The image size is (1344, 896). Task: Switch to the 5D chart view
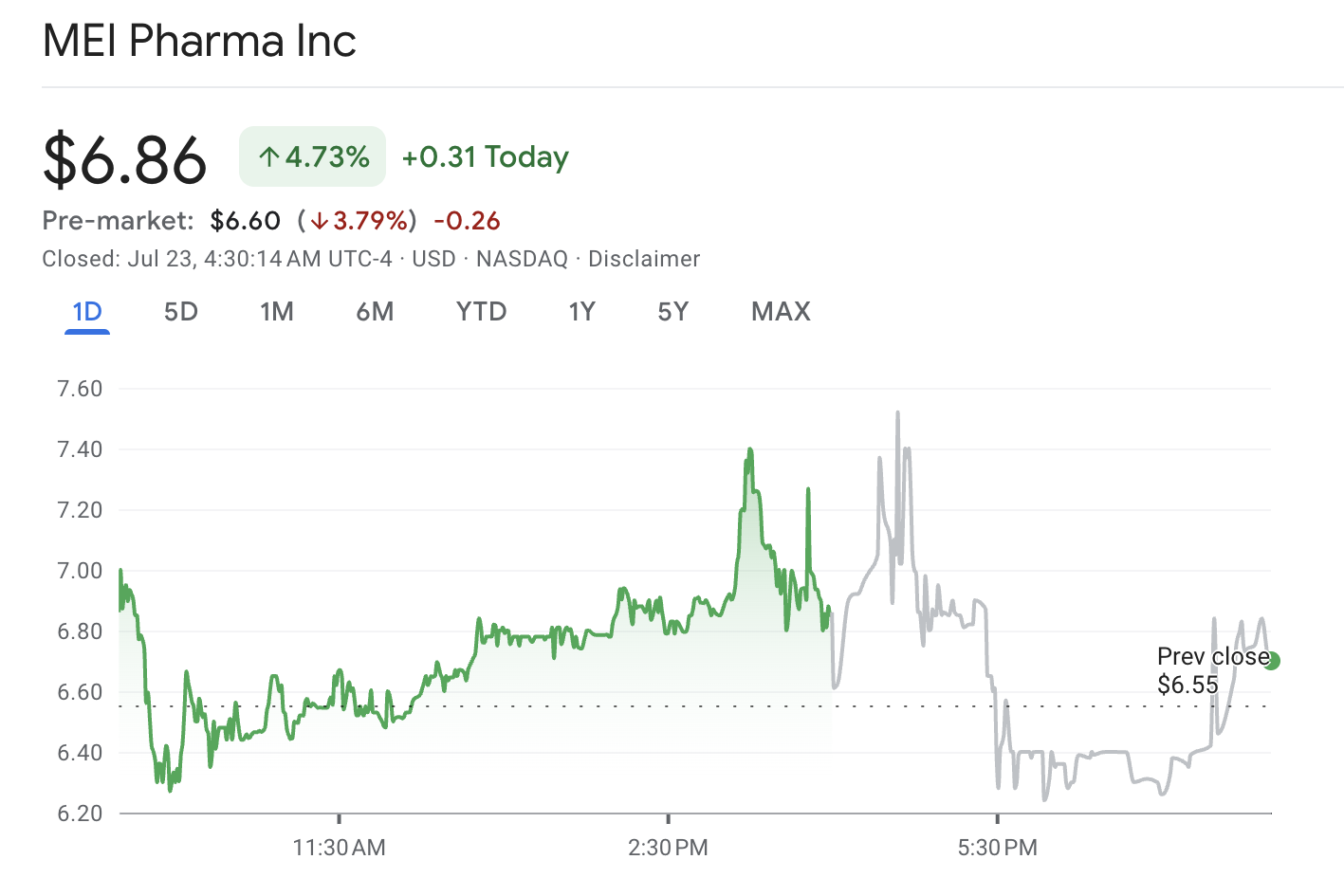tap(180, 311)
